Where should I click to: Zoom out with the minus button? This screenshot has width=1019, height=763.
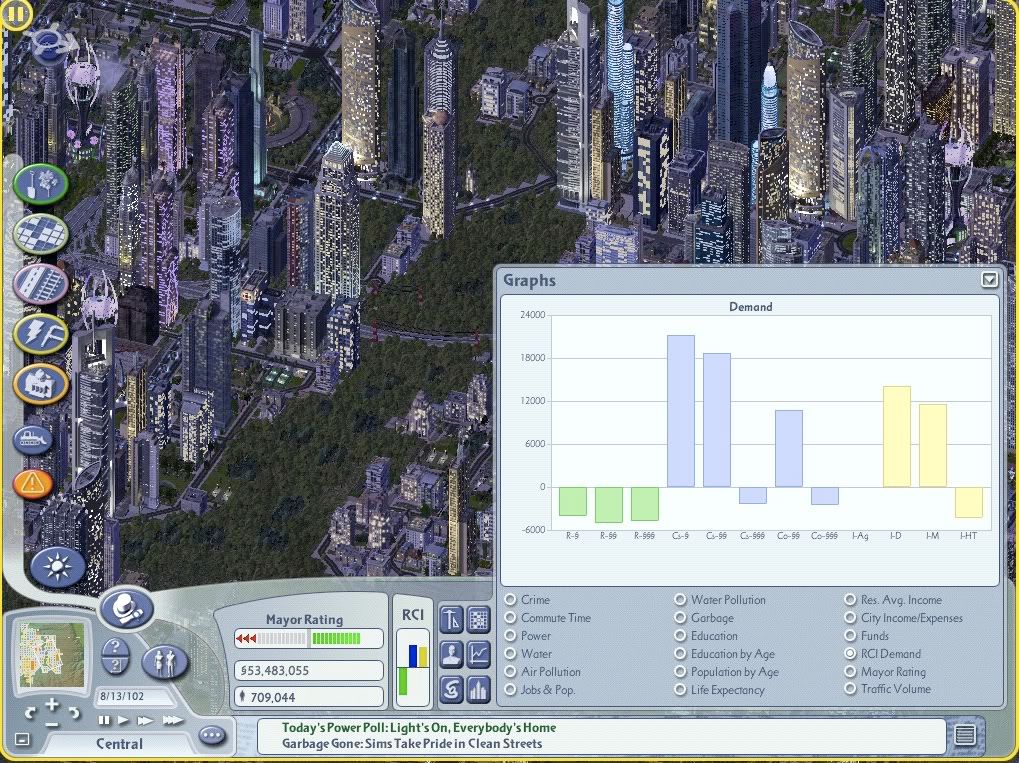click(x=52, y=723)
